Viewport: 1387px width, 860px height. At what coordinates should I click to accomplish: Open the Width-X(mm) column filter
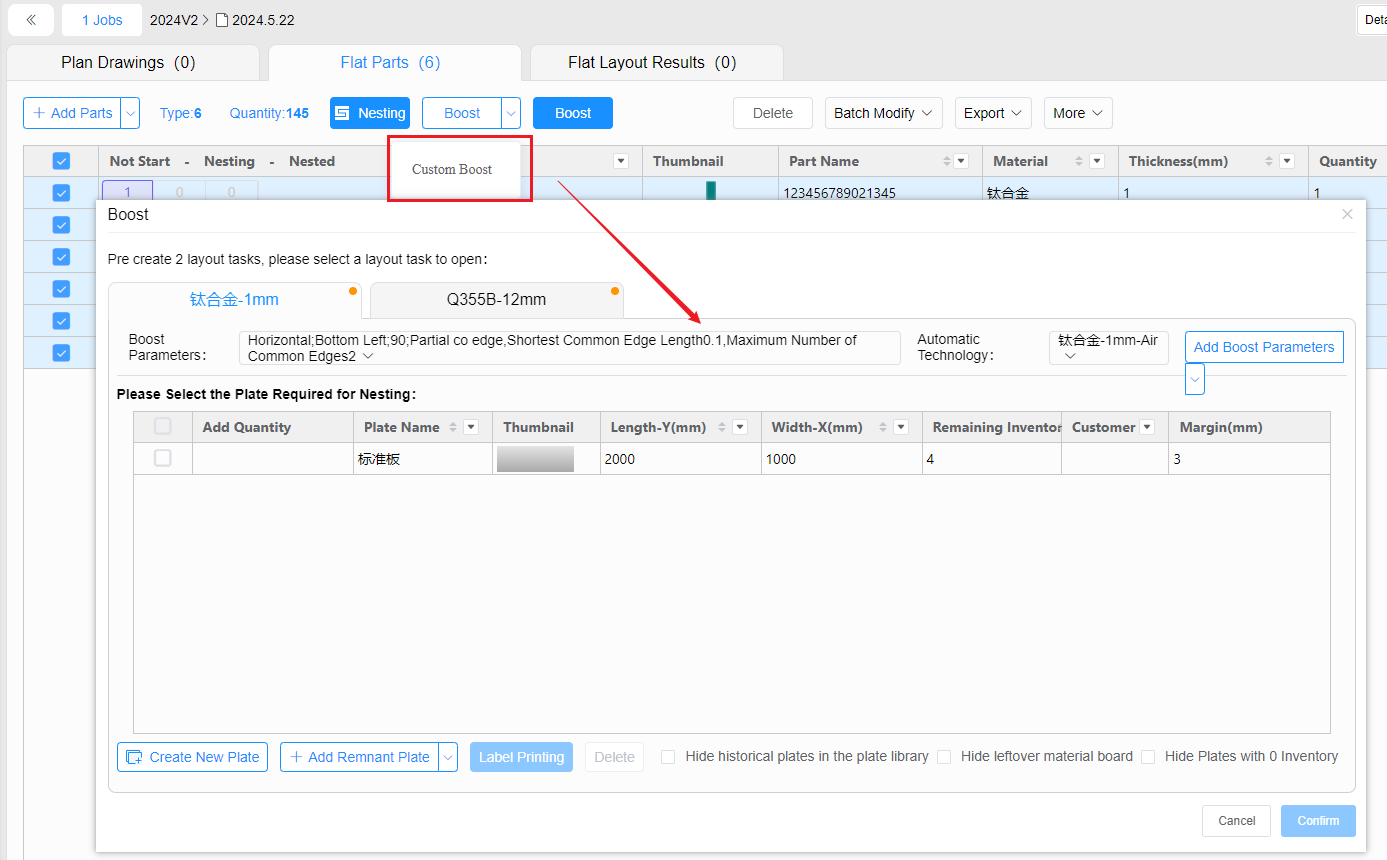click(x=901, y=427)
